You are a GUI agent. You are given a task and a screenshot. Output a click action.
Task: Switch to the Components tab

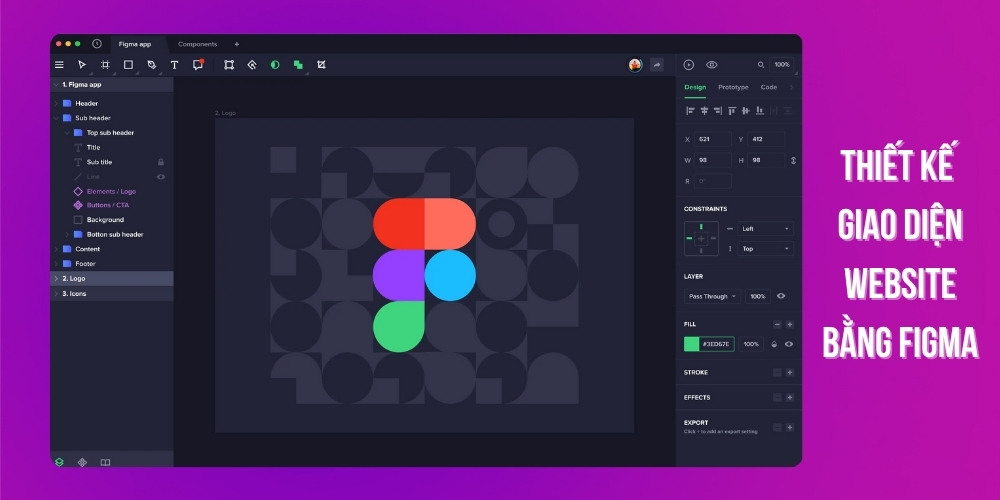198,45
